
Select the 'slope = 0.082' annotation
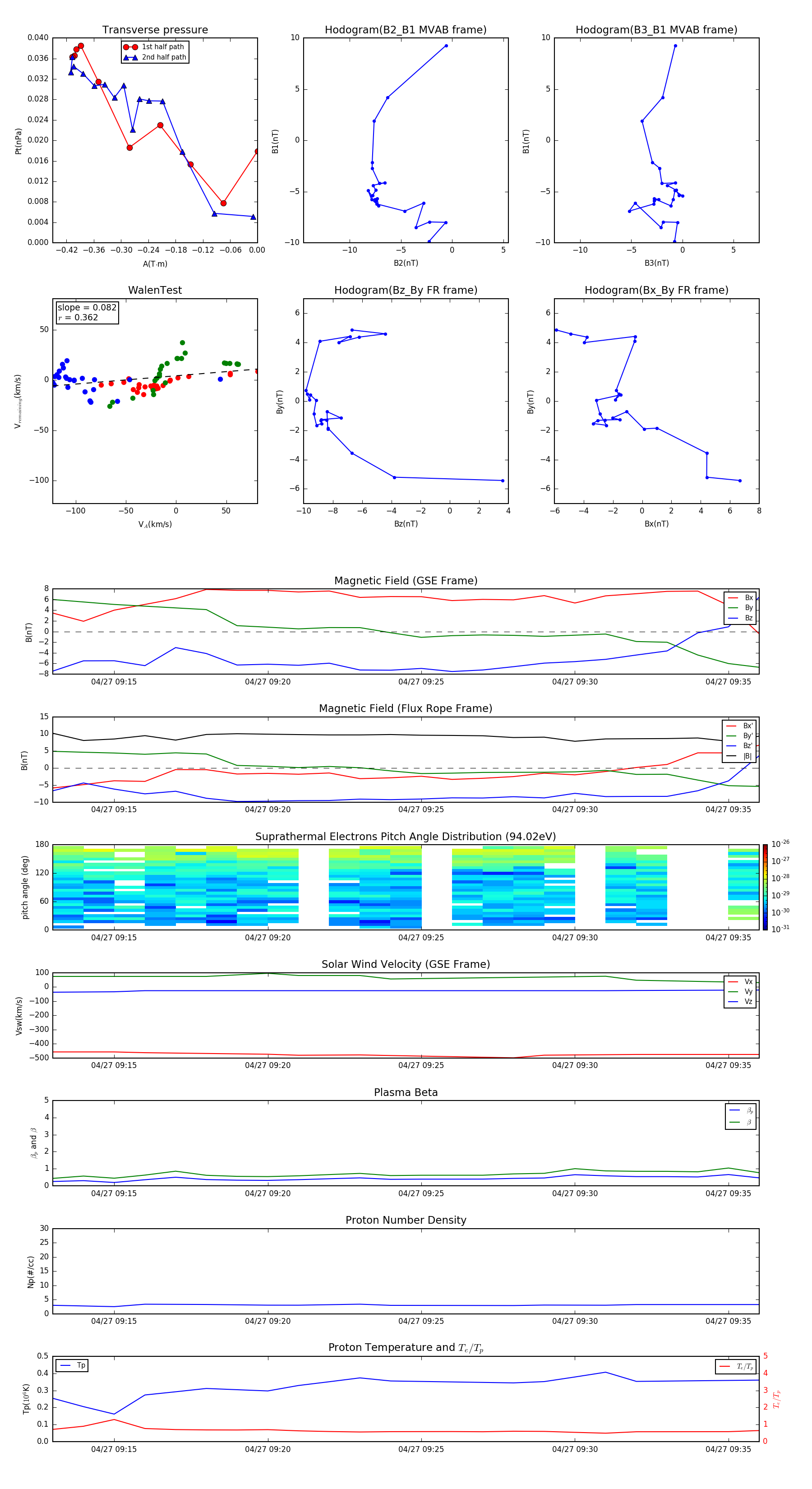(87, 308)
